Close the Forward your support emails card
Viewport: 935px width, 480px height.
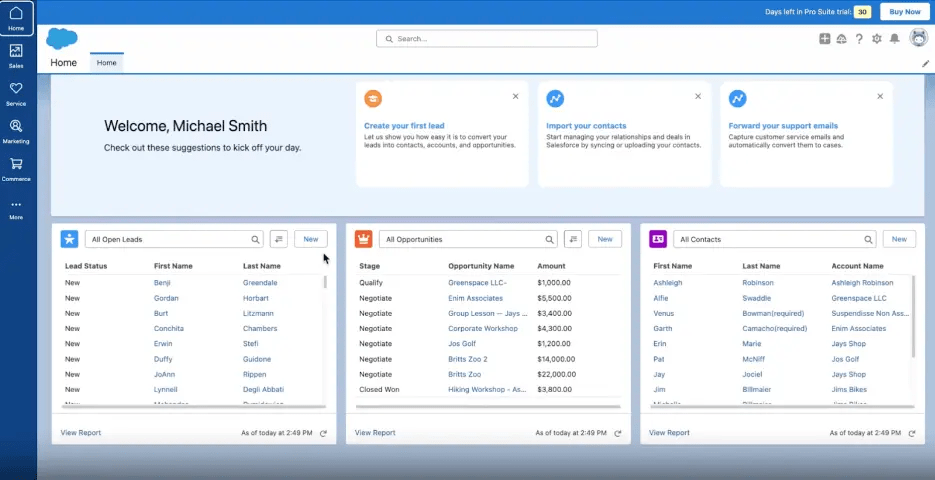tap(880, 96)
